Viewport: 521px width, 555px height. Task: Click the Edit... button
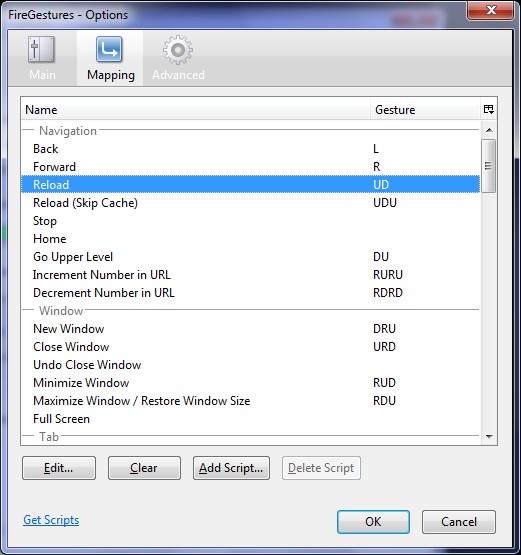[59, 468]
